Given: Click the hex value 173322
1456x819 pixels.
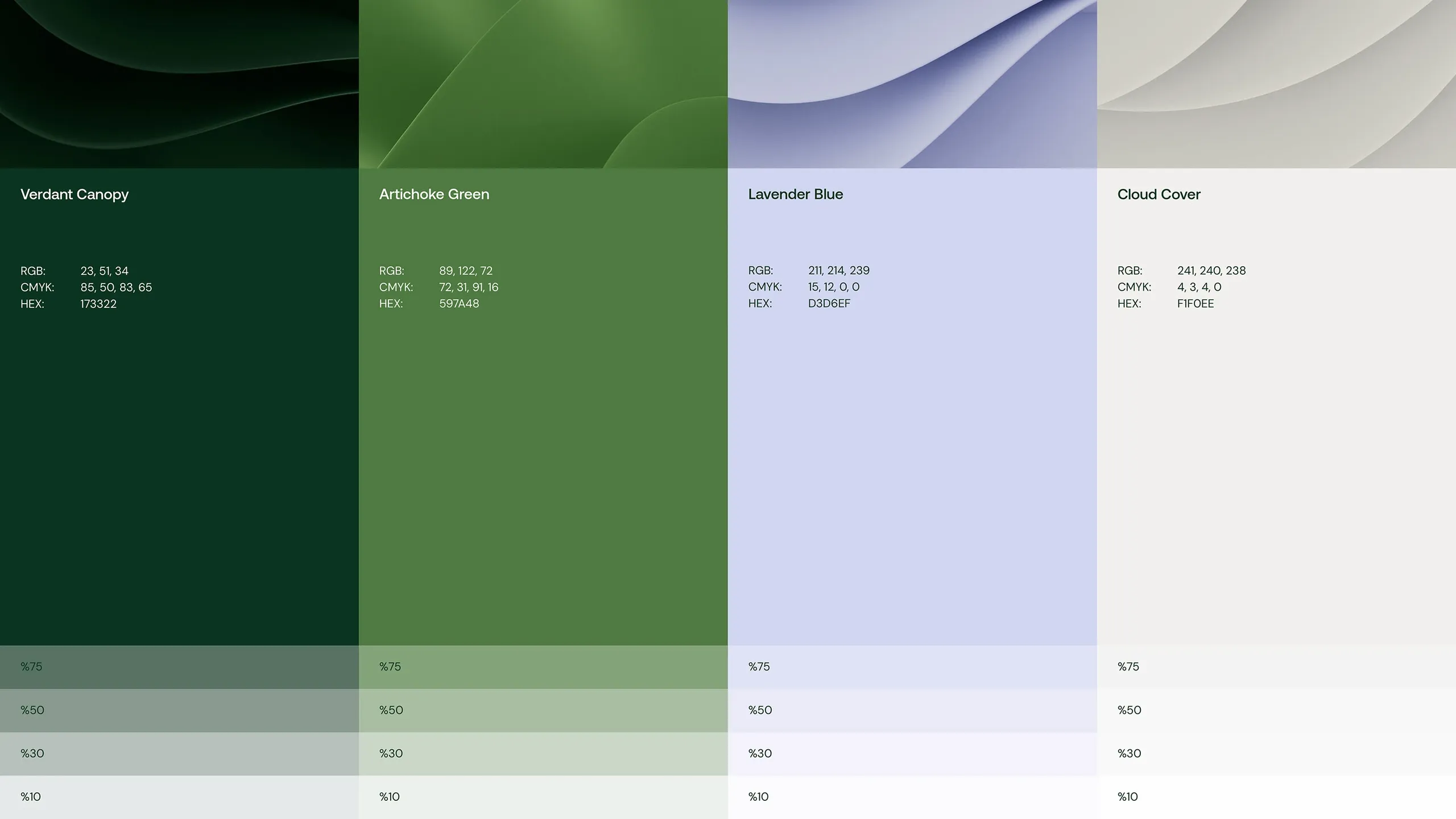Looking at the screenshot, I should click(98, 304).
